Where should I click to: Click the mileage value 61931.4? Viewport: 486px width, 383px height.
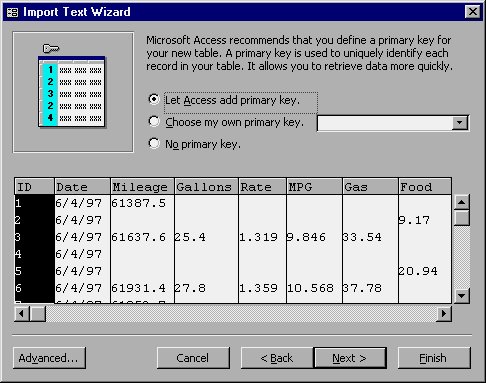[139, 288]
